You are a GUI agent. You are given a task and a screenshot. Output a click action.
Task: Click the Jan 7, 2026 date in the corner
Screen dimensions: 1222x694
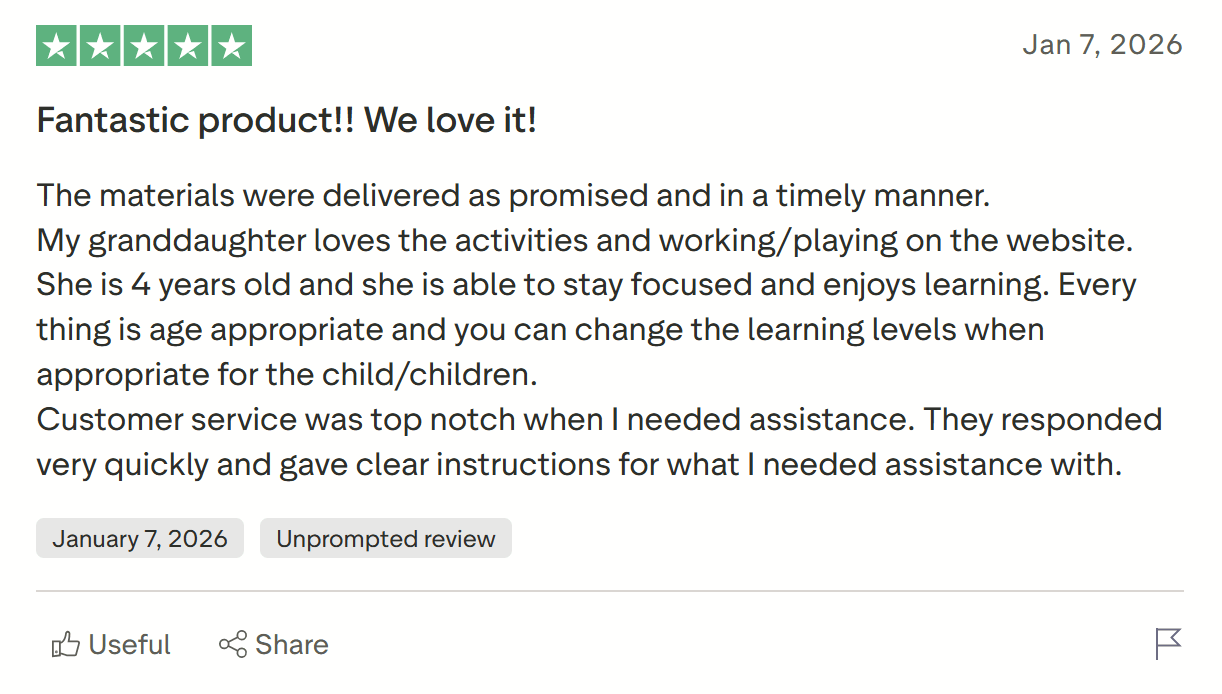pos(1102,44)
